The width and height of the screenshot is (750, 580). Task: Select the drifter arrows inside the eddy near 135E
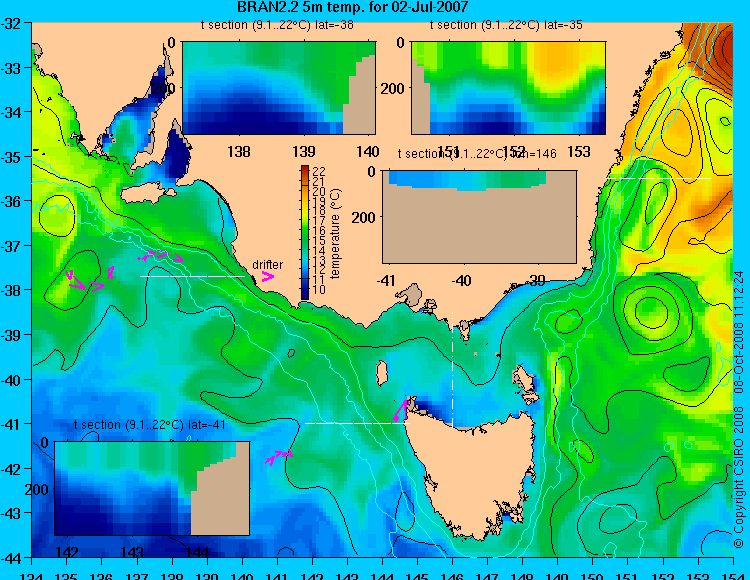coord(85,281)
